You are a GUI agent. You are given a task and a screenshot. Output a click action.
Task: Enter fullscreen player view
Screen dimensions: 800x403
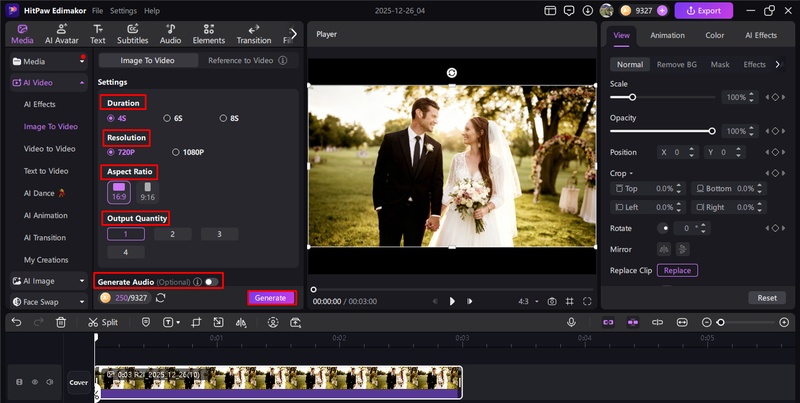pos(587,301)
